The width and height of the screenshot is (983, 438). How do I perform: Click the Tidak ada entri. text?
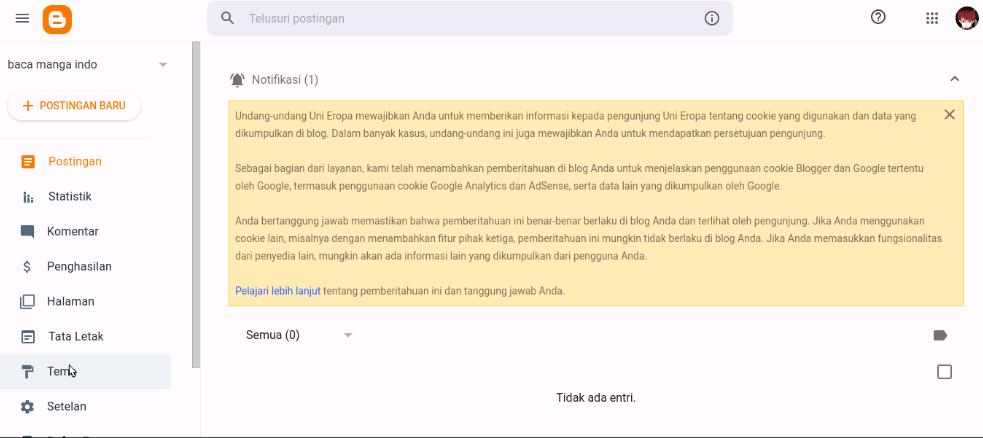pos(596,398)
